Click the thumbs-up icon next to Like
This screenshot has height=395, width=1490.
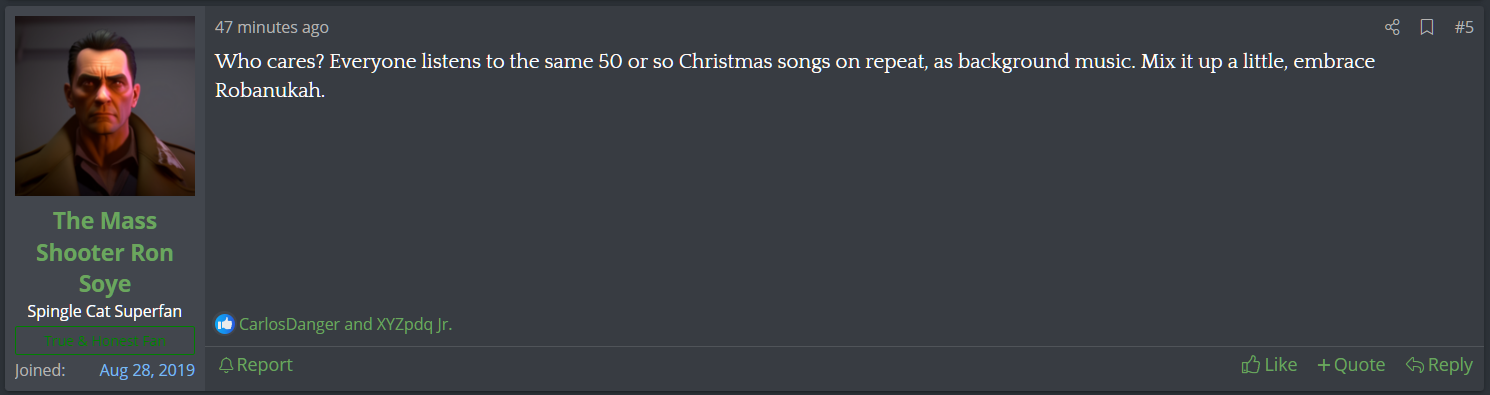tap(1250, 365)
